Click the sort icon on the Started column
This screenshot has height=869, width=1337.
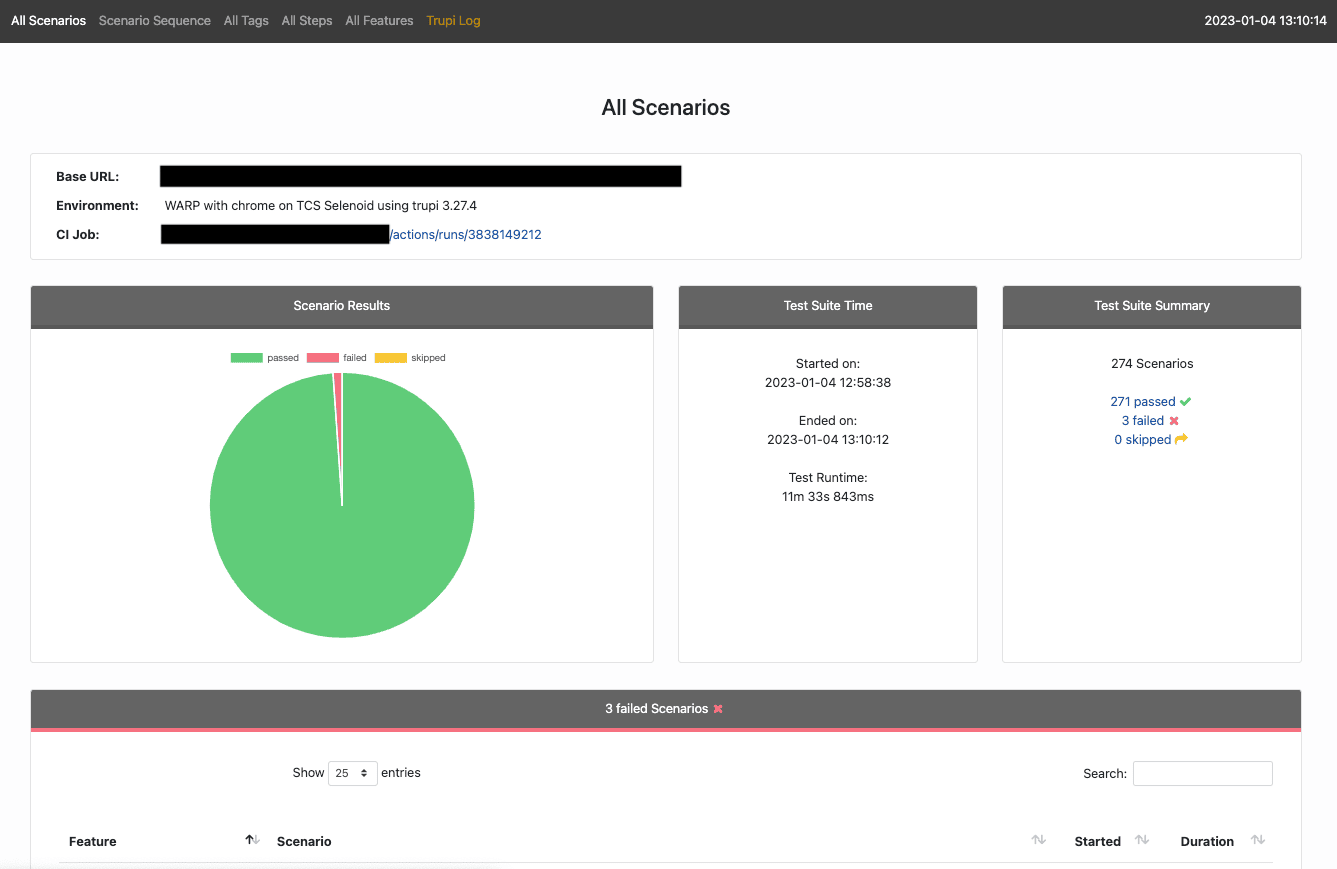tap(1141, 840)
